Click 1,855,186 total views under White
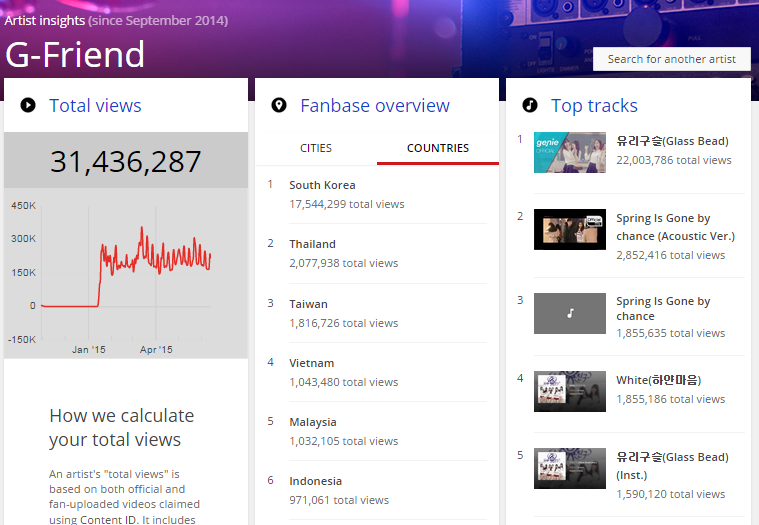This screenshot has width=759, height=525. (x=670, y=399)
